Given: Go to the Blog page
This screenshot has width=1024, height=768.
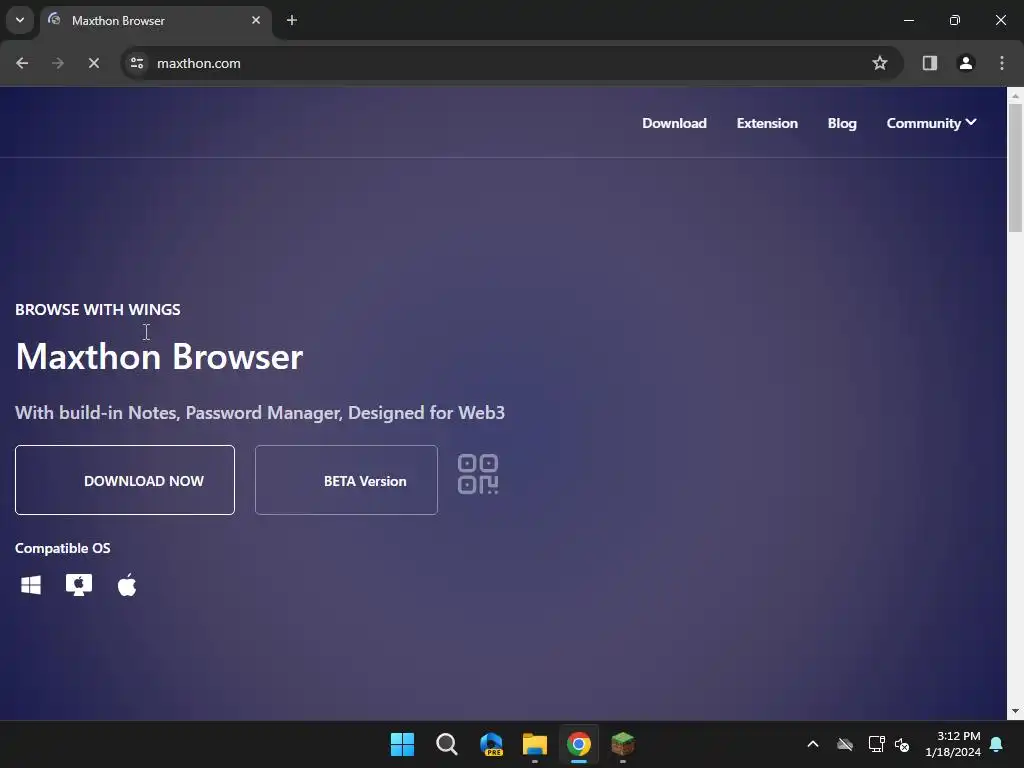Looking at the screenshot, I should coord(842,123).
